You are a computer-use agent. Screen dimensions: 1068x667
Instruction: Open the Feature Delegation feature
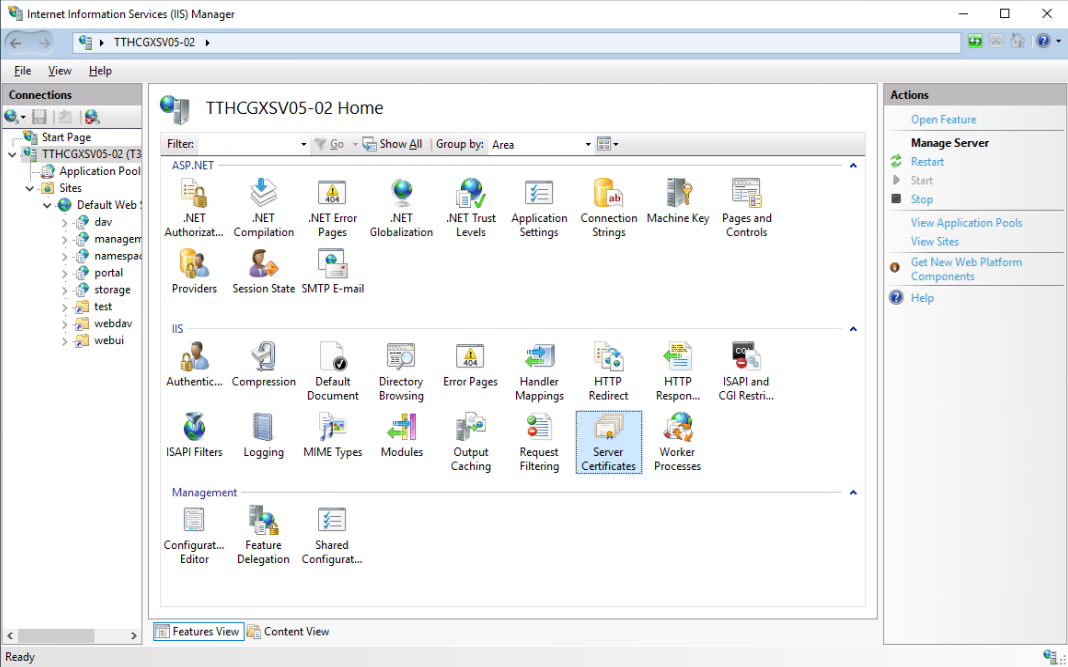click(264, 535)
